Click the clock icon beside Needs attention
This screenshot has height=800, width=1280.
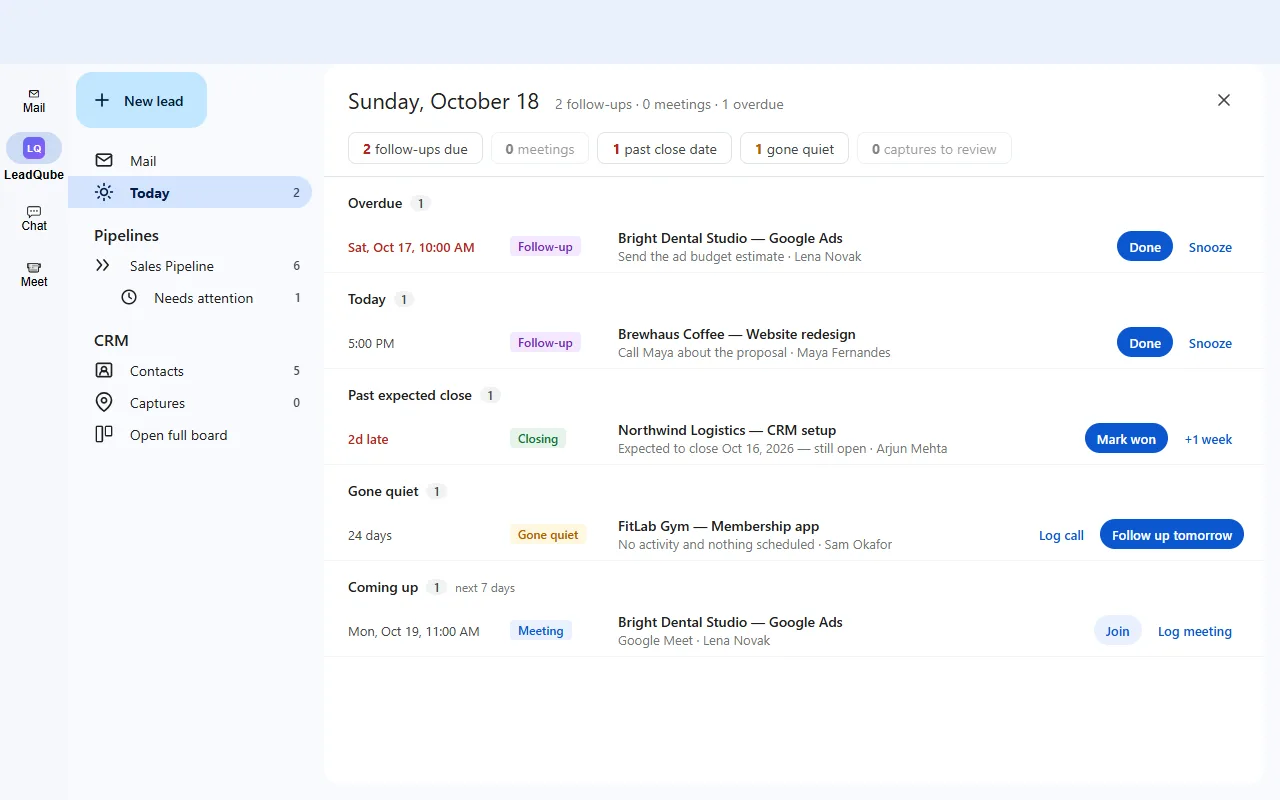coord(129,298)
